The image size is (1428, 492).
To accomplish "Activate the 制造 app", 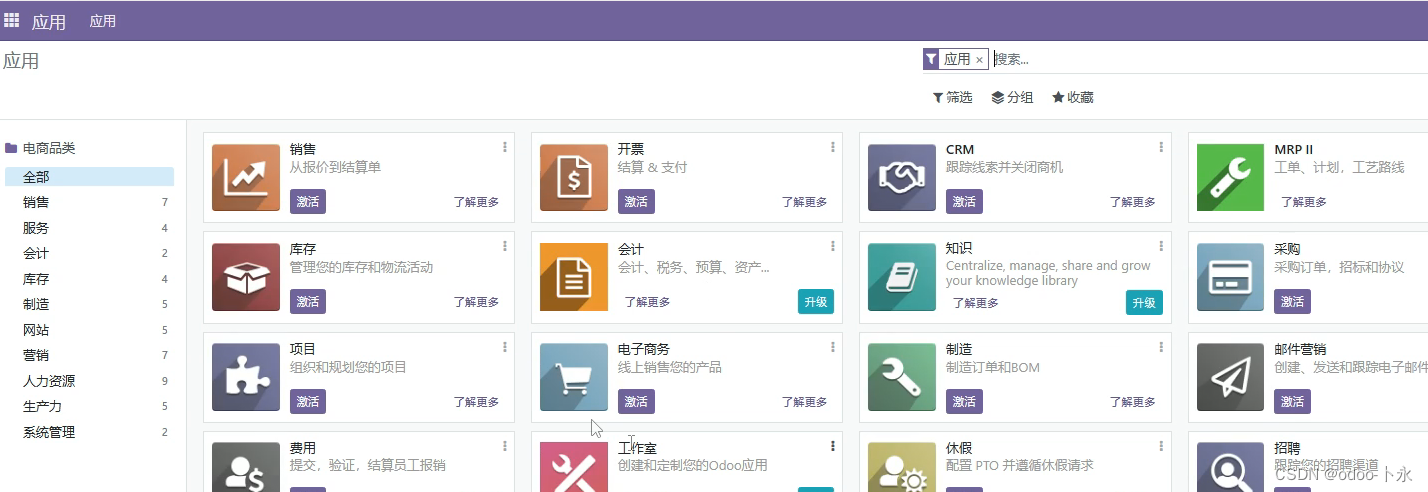I will (964, 401).
